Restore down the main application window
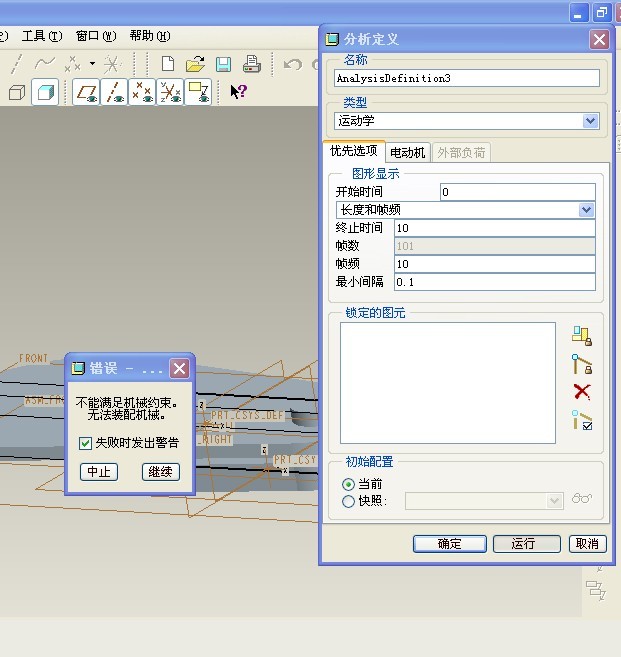This screenshot has height=657, width=621. (602, 13)
